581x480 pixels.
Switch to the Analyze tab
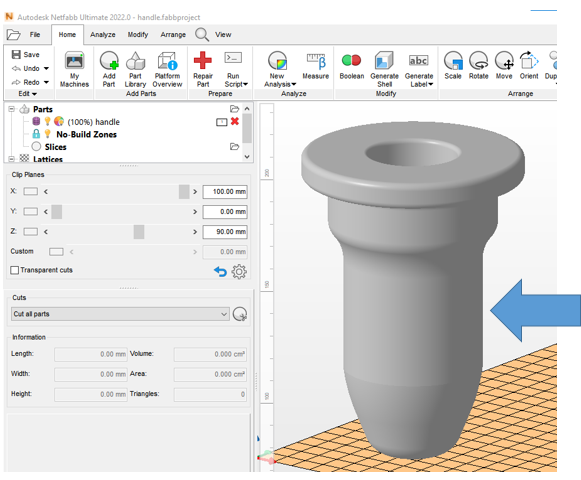[x=103, y=34]
